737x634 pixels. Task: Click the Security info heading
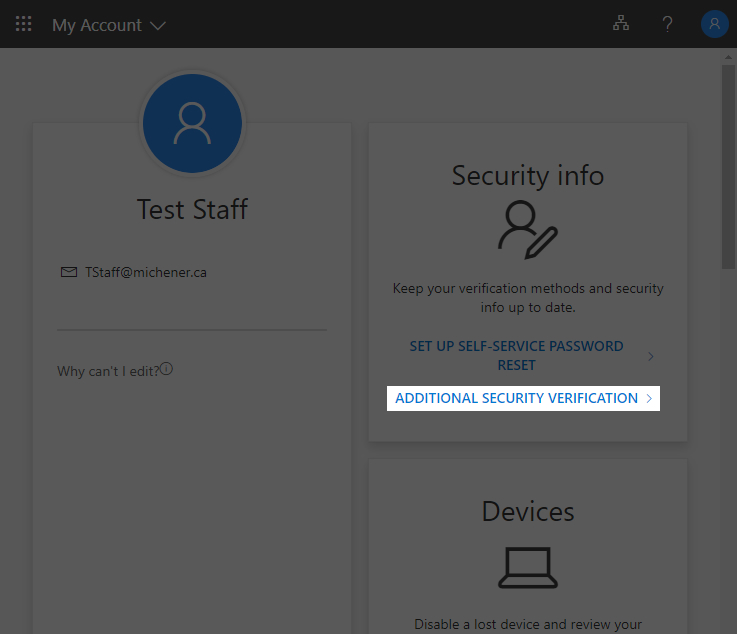click(527, 176)
